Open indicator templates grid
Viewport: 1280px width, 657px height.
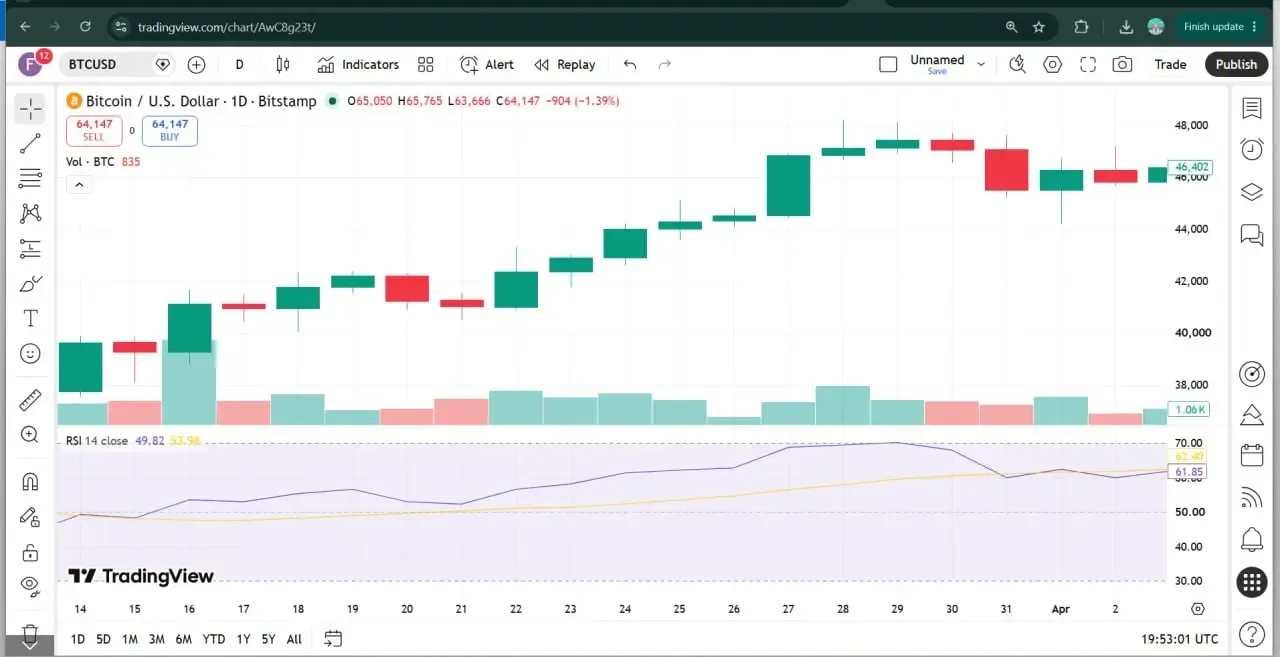click(x=426, y=64)
